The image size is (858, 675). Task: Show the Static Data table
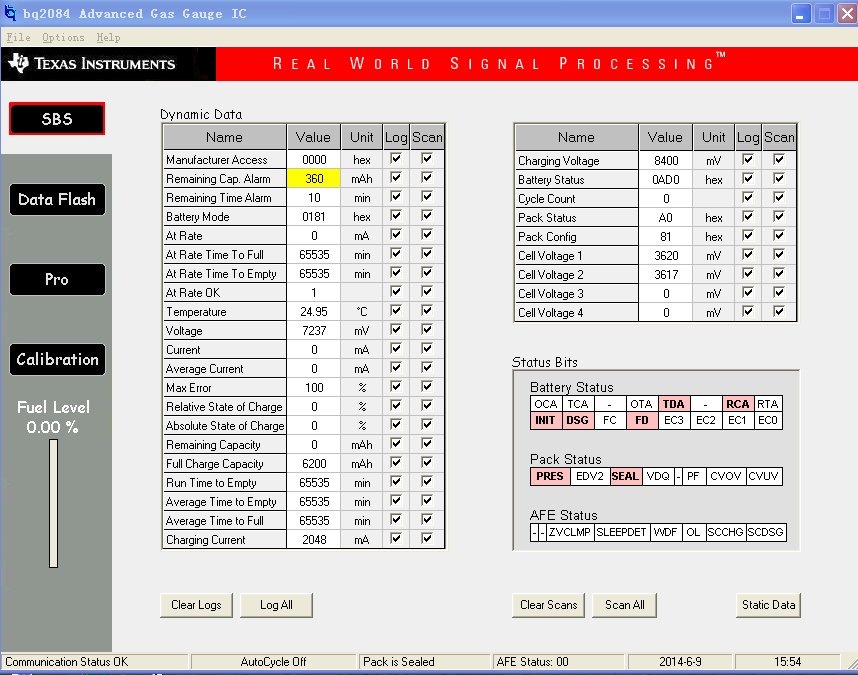tap(768, 605)
